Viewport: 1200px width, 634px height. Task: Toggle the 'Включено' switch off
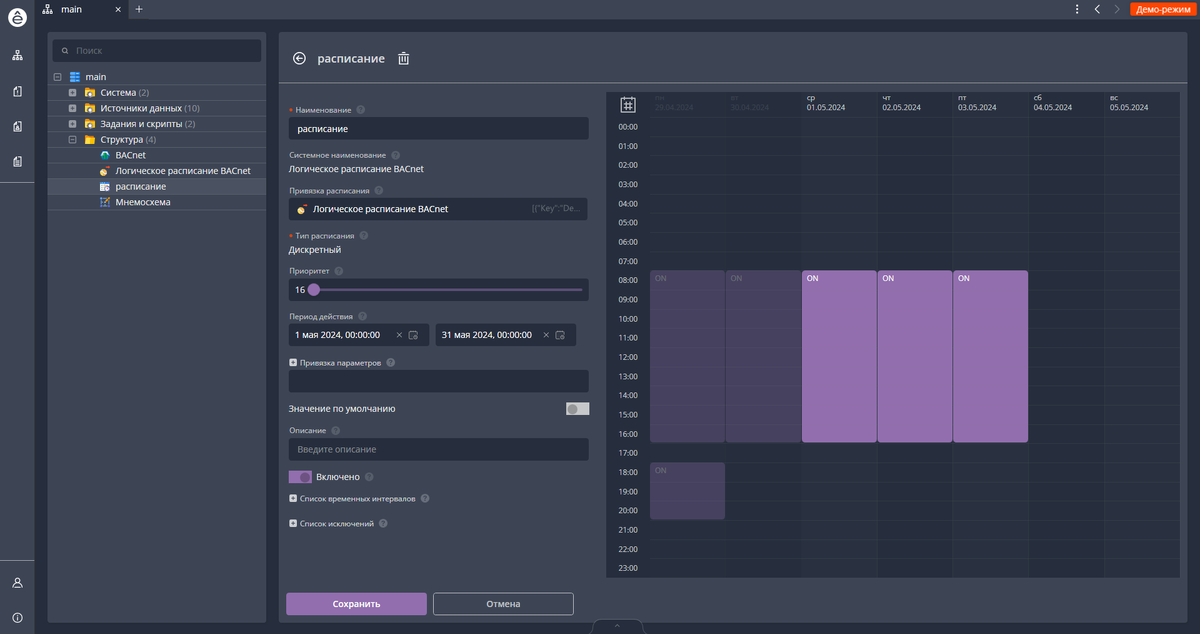click(x=300, y=477)
